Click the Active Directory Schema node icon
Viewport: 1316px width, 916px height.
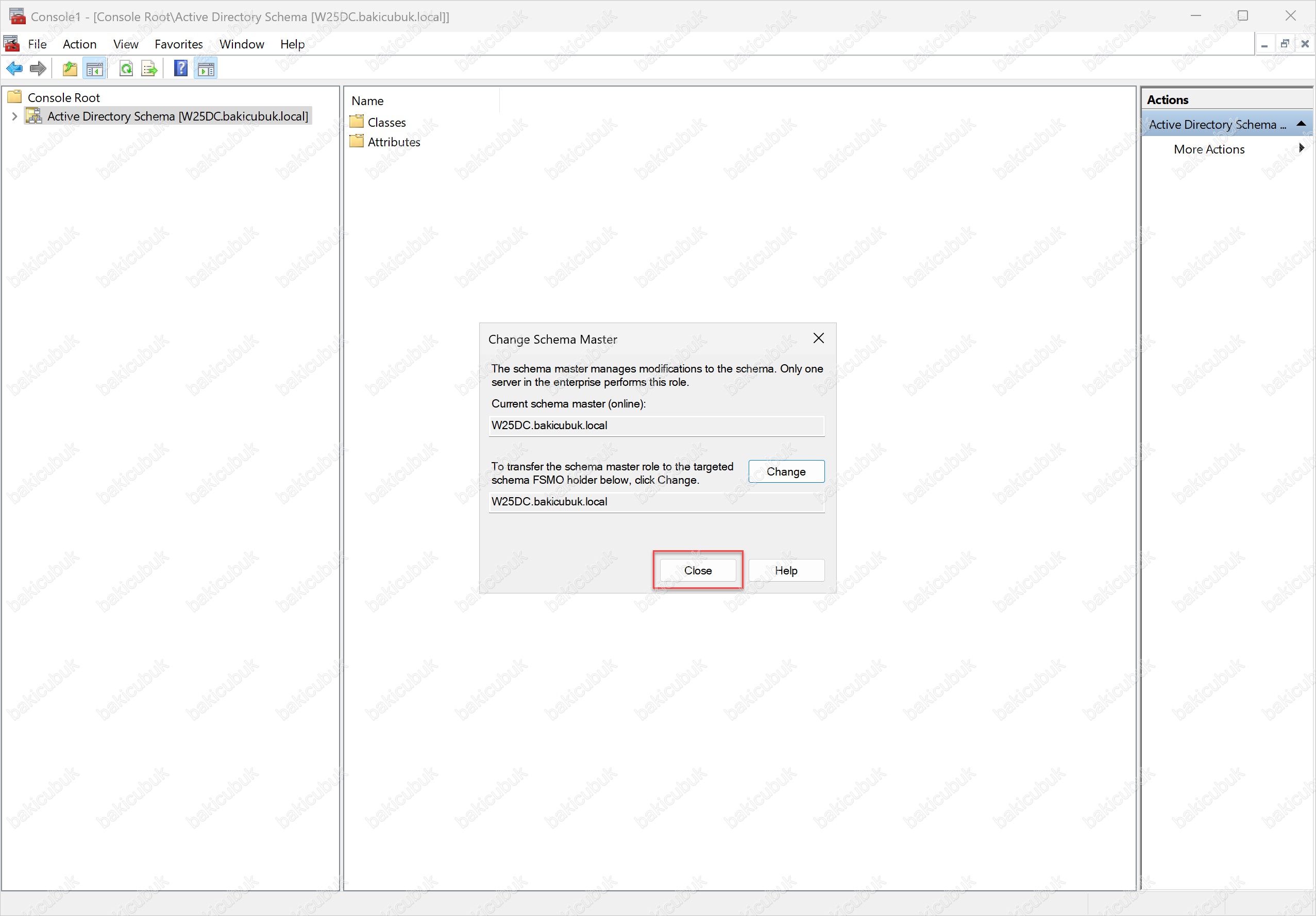[34, 116]
